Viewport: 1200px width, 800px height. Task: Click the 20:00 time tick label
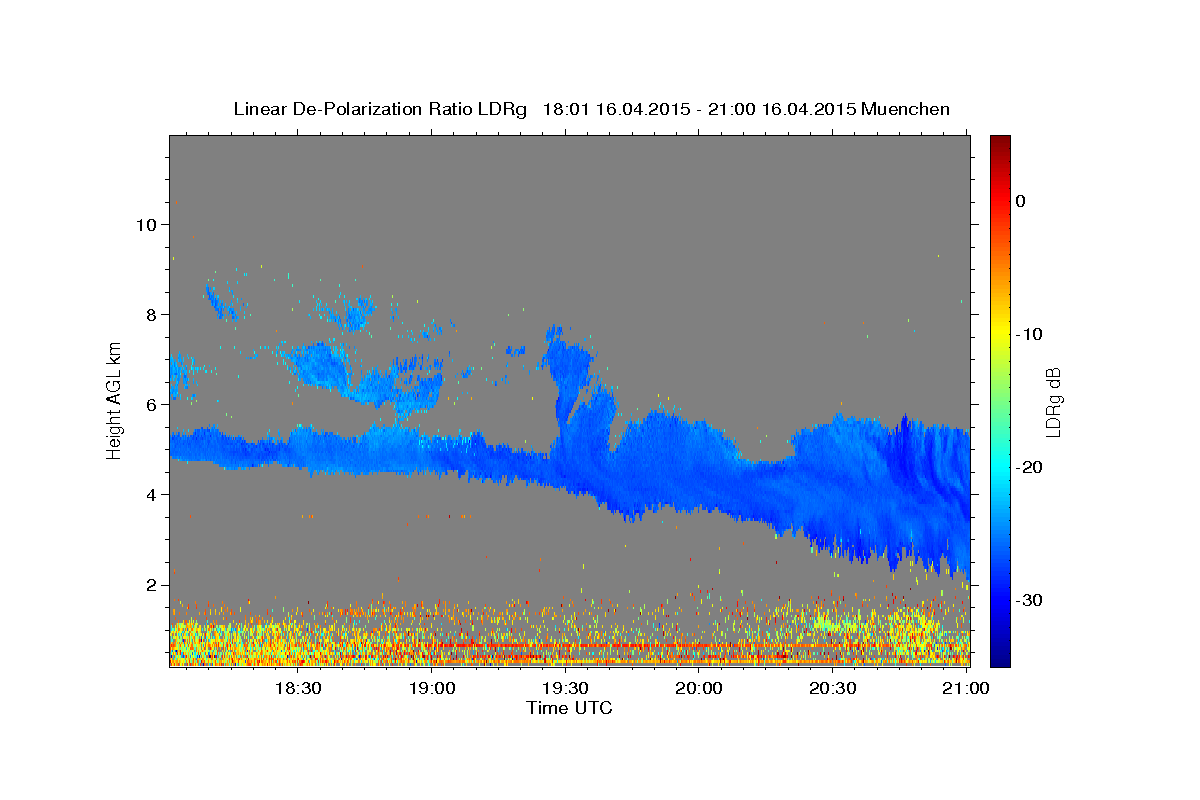[x=698, y=688]
